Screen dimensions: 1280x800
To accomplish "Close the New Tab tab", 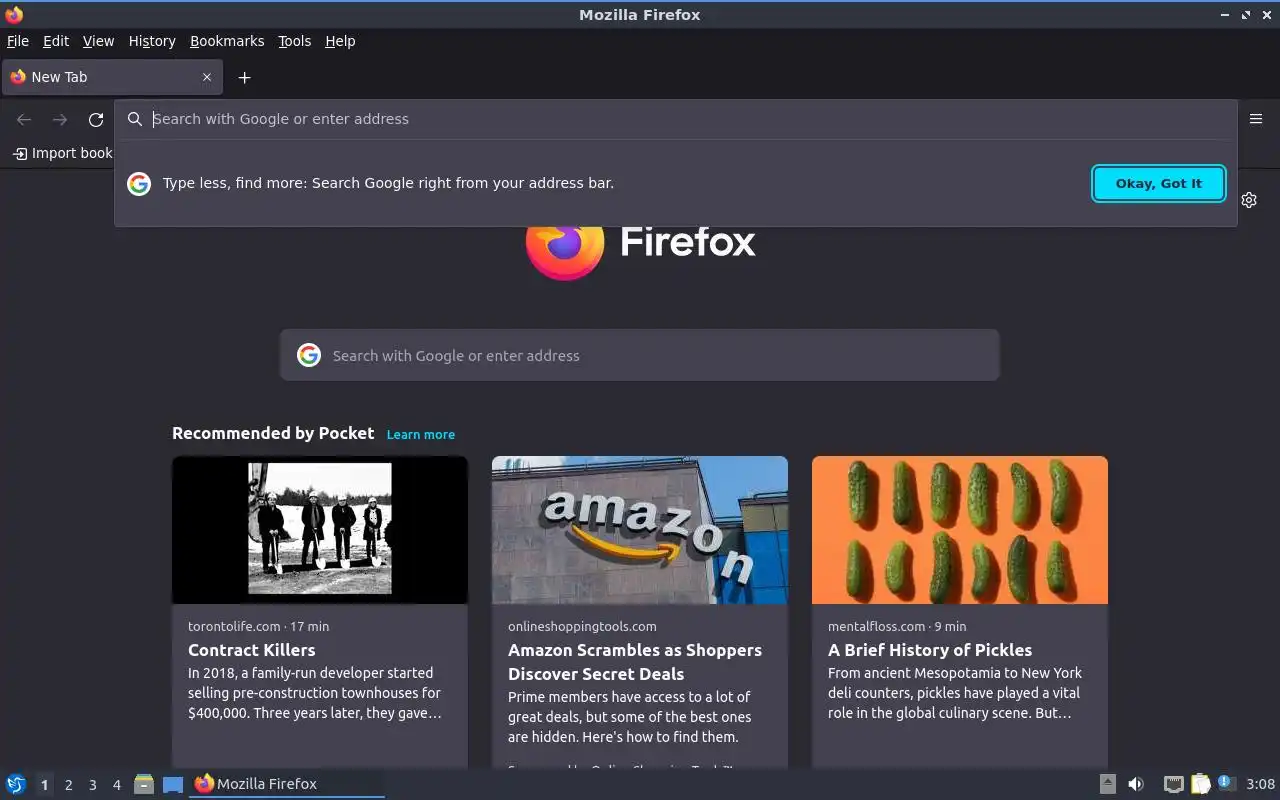I will [x=207, y=77].
